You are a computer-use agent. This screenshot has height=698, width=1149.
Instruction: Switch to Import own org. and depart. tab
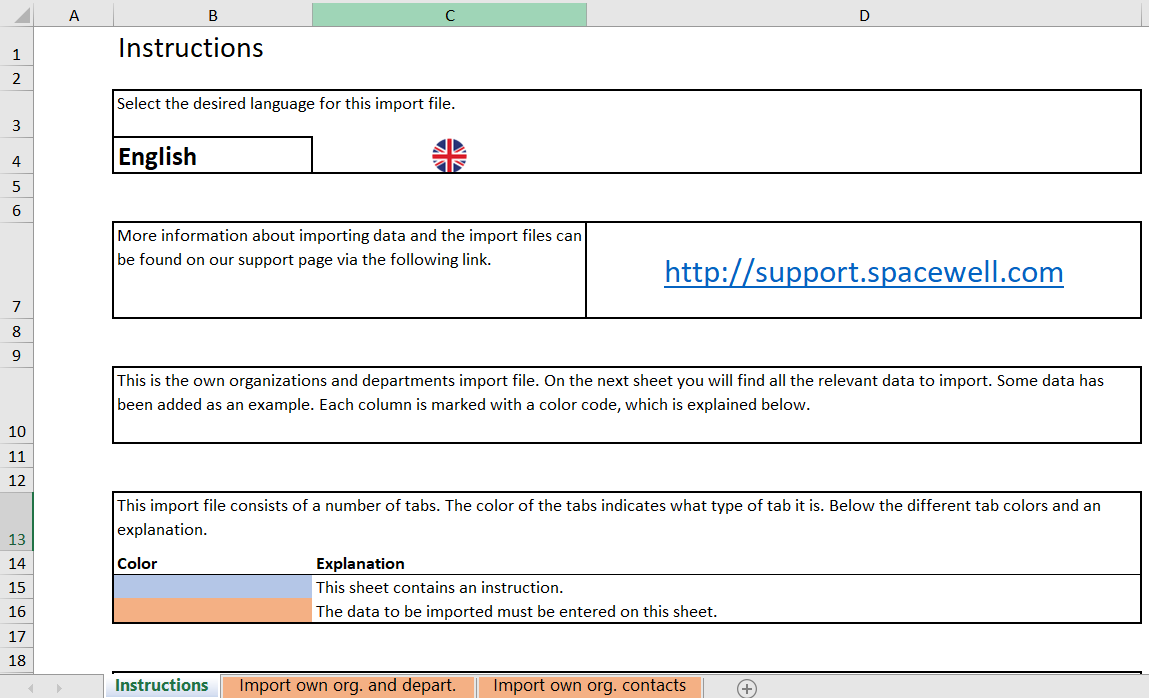(347, 686)
